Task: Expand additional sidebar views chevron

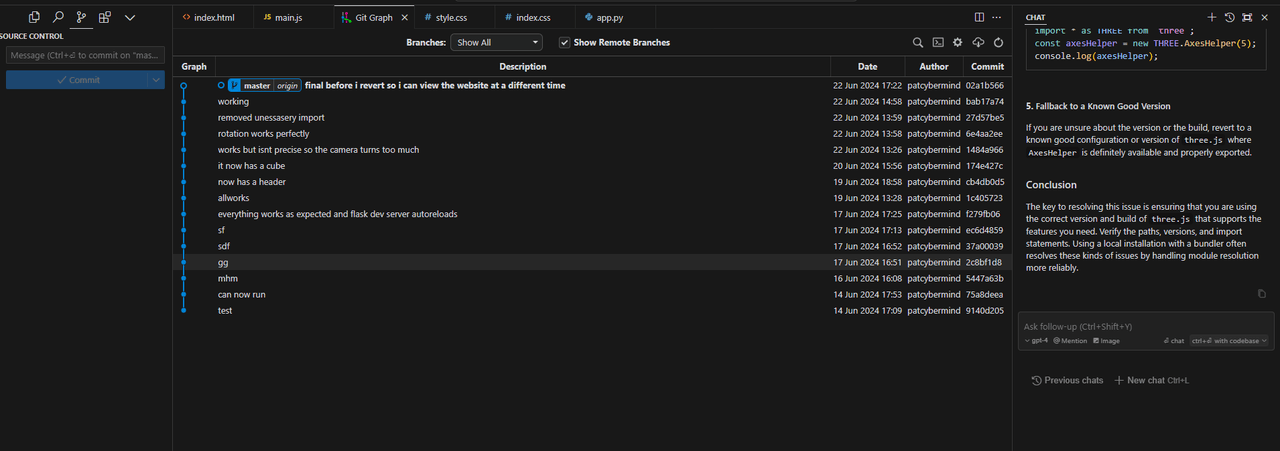Action: (130, 17)
